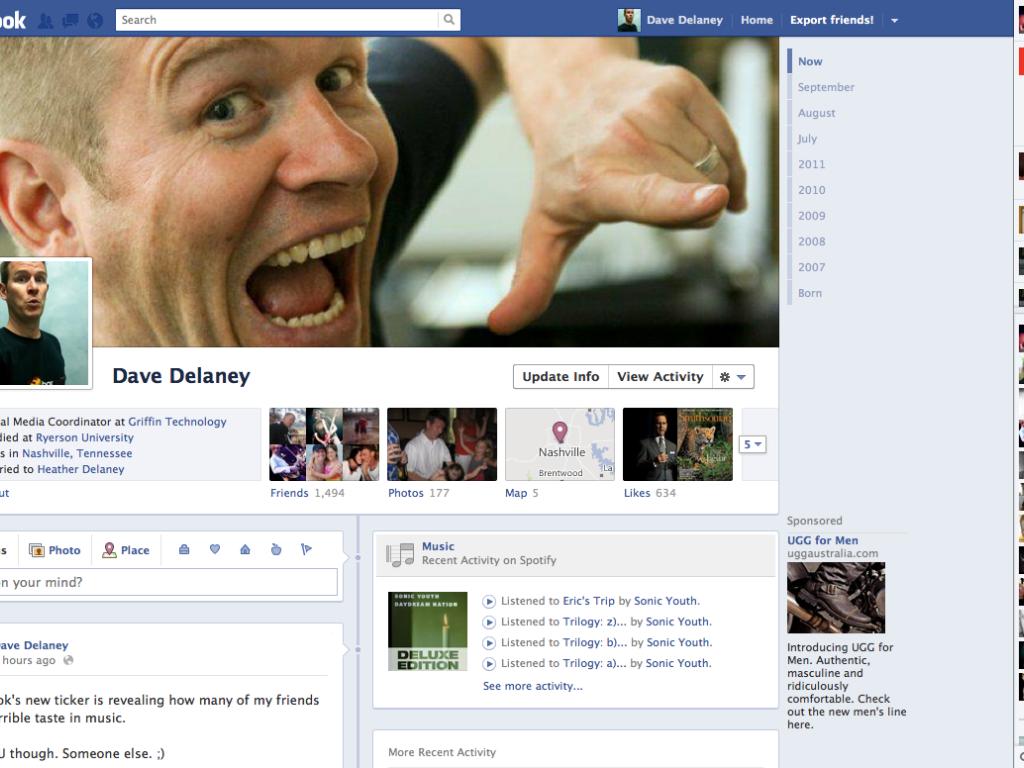Click the search magnifier icon
1024x768 pixels.
pyautogui.click(x=449, y=19)
